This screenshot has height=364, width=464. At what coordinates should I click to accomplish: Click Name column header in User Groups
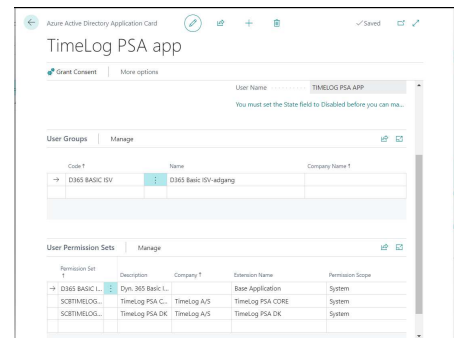[177, 166]
